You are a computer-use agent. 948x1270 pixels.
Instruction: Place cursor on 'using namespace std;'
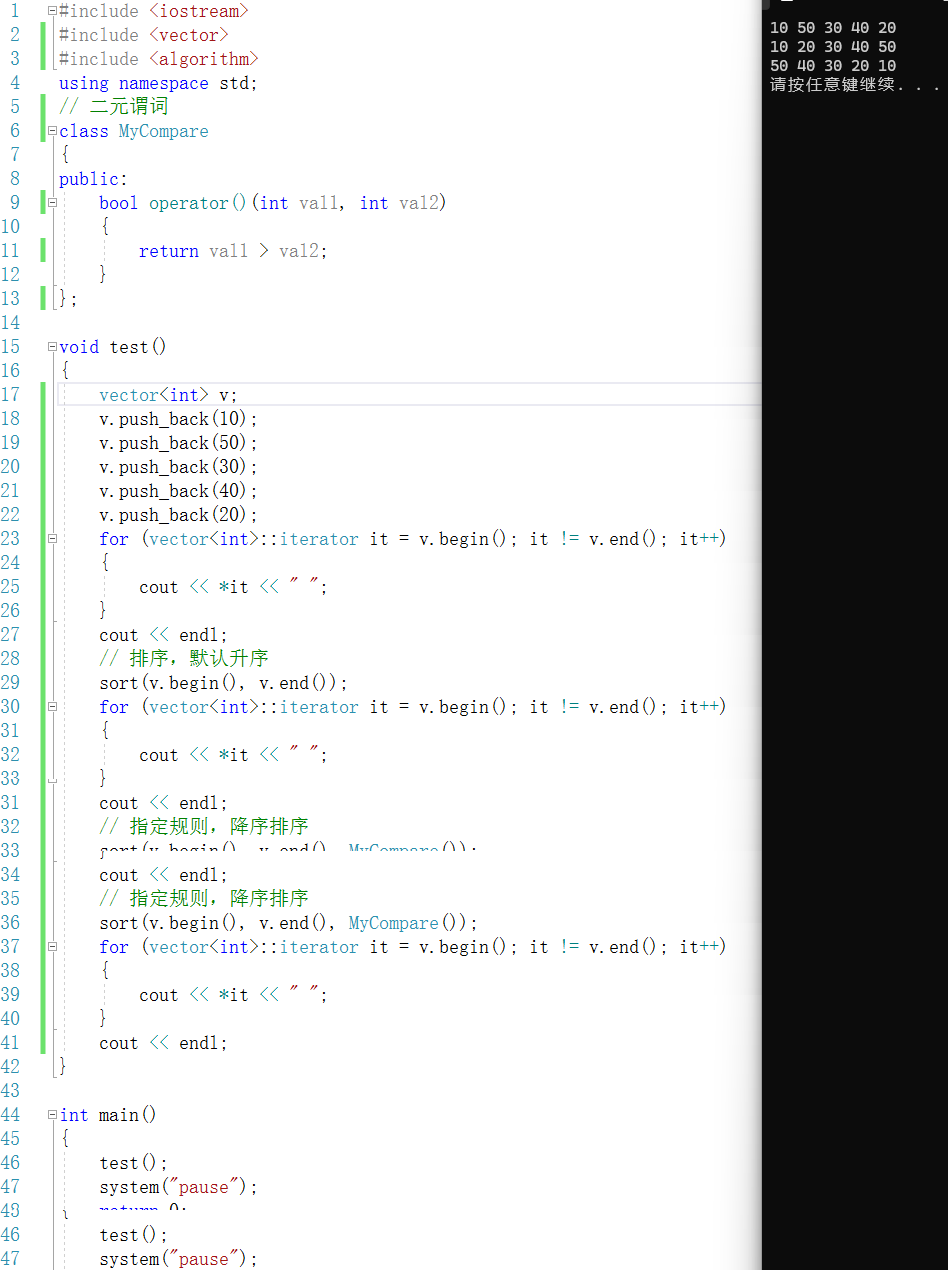point(158,83)
